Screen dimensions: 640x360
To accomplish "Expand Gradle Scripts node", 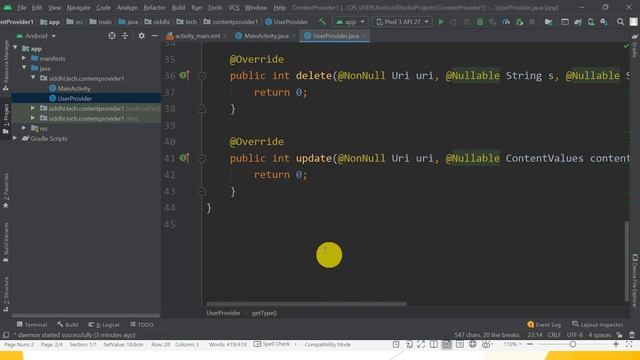I will (16, 138).
